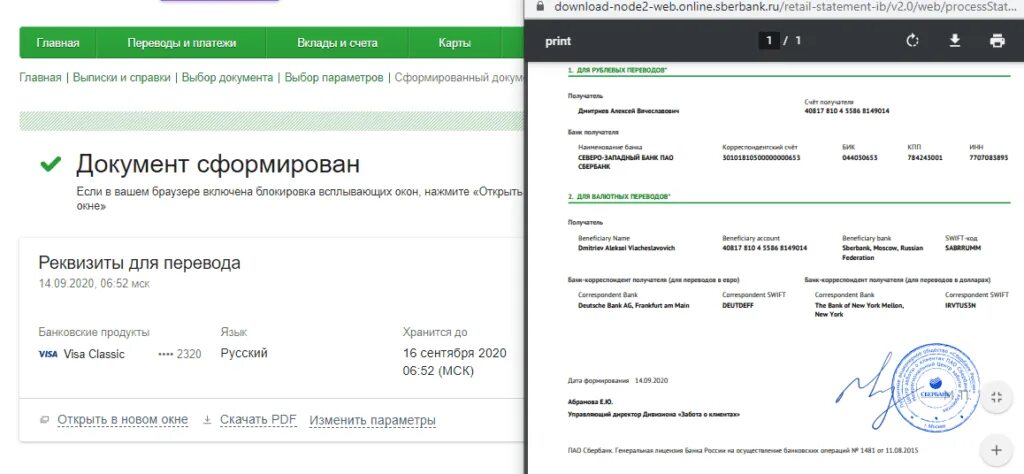This screenshot has width=1024, height=474.
Task: Click the lock icon in address bar
Action: point(539,7)
